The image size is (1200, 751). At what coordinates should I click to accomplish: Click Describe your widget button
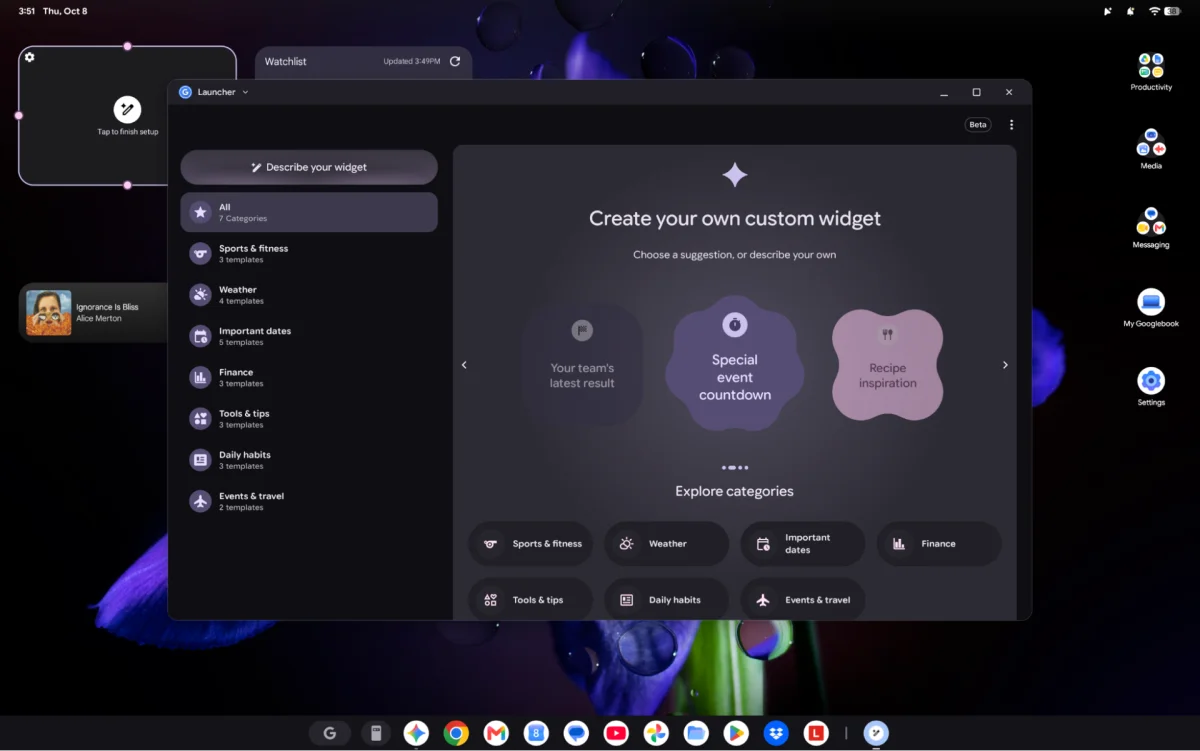(x=309, y=167)
